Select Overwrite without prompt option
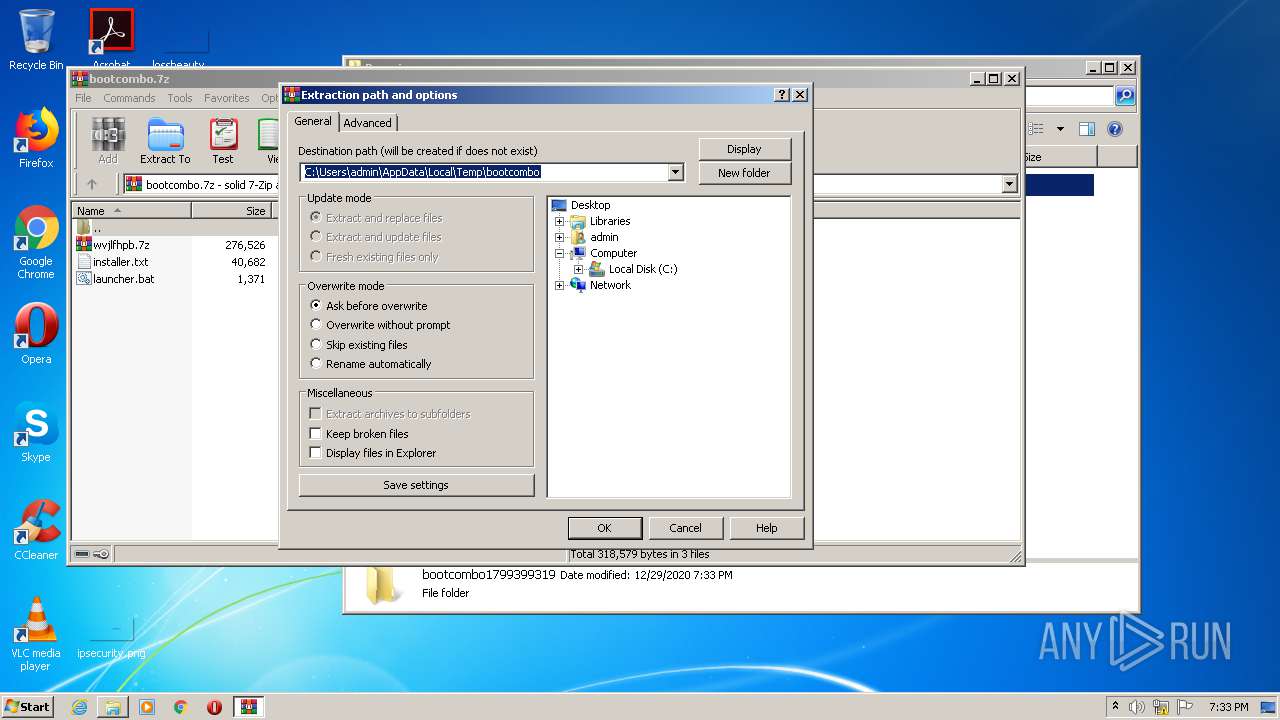The image size is (1280, 720). click(380, 325)
